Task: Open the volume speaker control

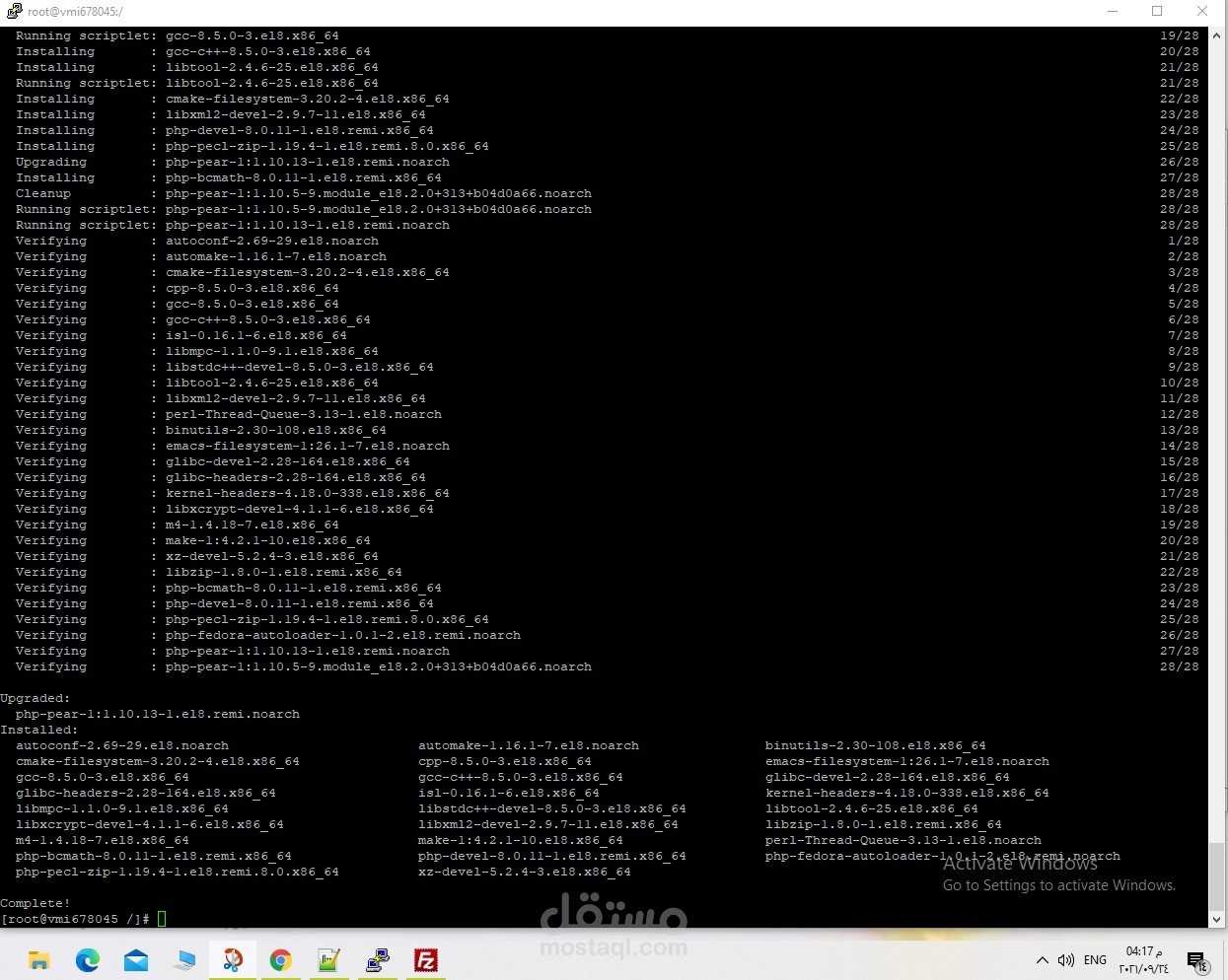Action: coord(1066,960)
